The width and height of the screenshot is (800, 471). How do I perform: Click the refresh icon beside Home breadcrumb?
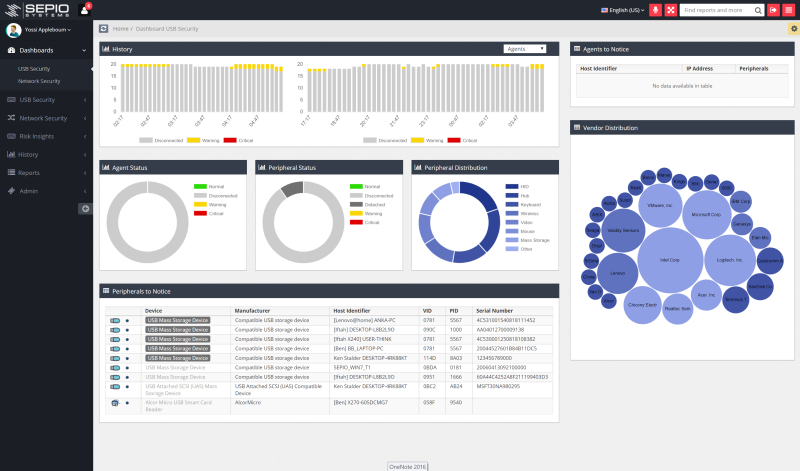[104, 29]
